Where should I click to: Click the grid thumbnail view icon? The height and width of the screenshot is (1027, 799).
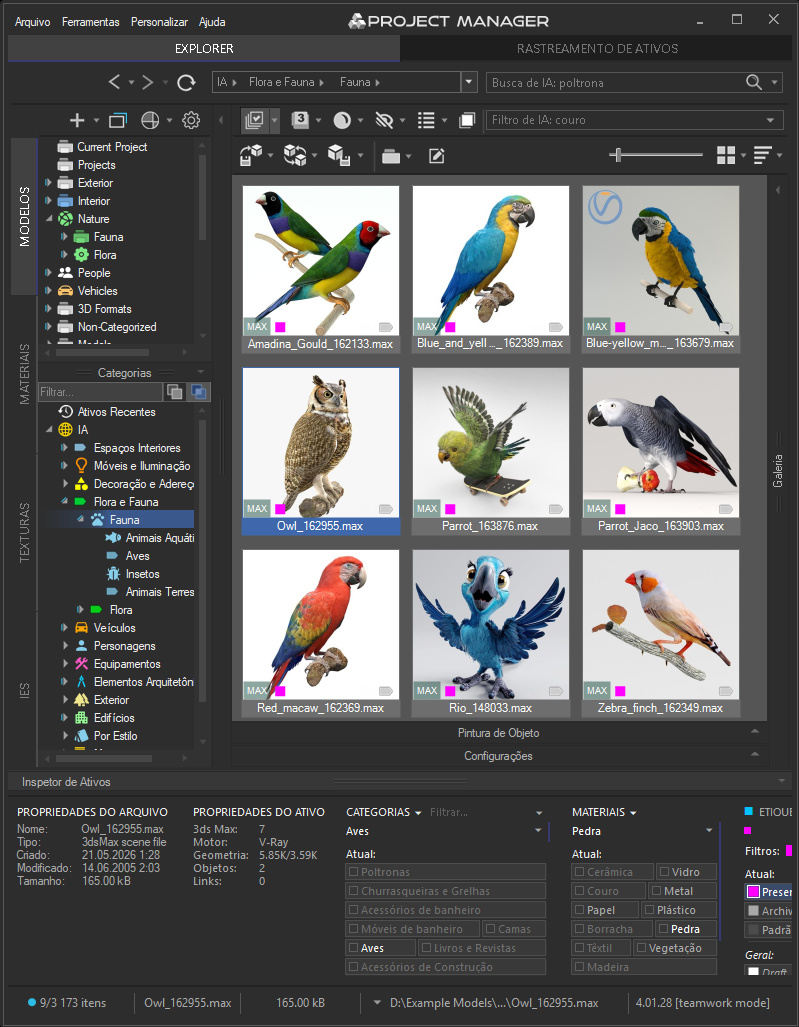tap(726, 155)
